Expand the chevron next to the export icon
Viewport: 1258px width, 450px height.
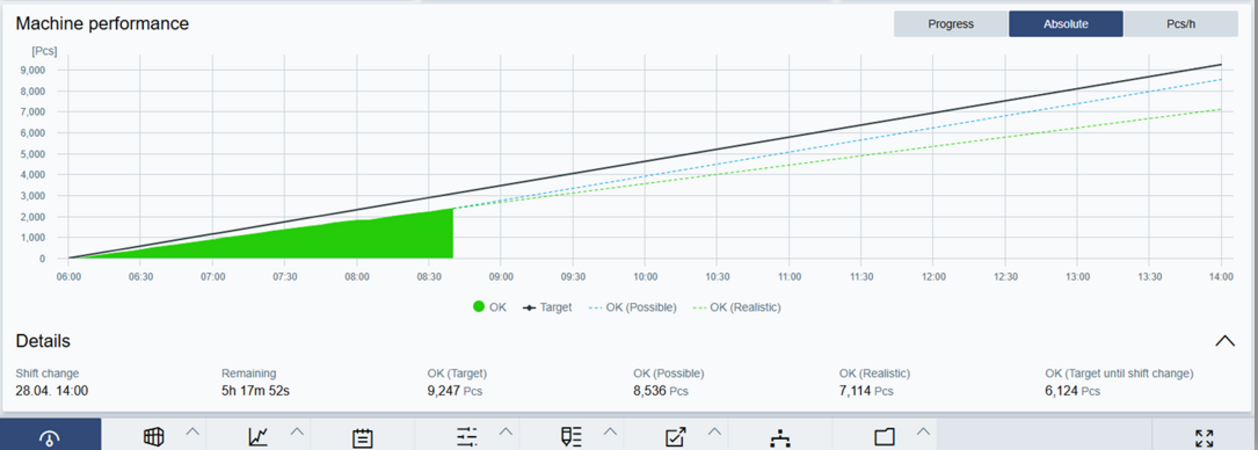(714, 432)
